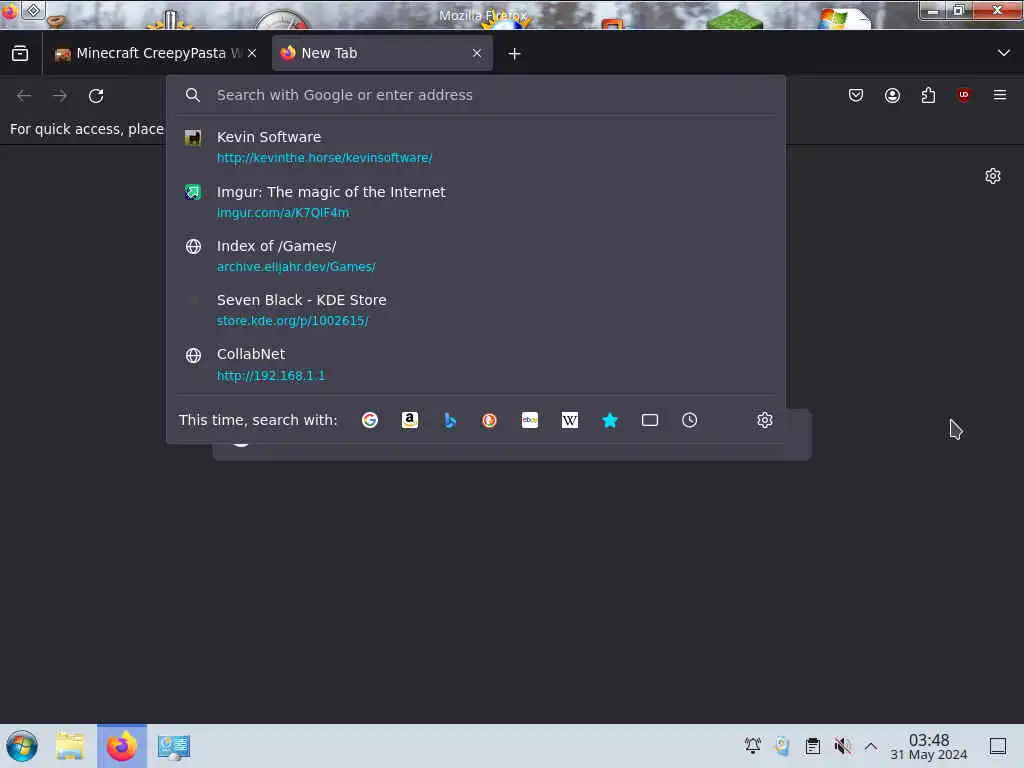
Task: Open notifications bell in system tray
Action: 752,745
